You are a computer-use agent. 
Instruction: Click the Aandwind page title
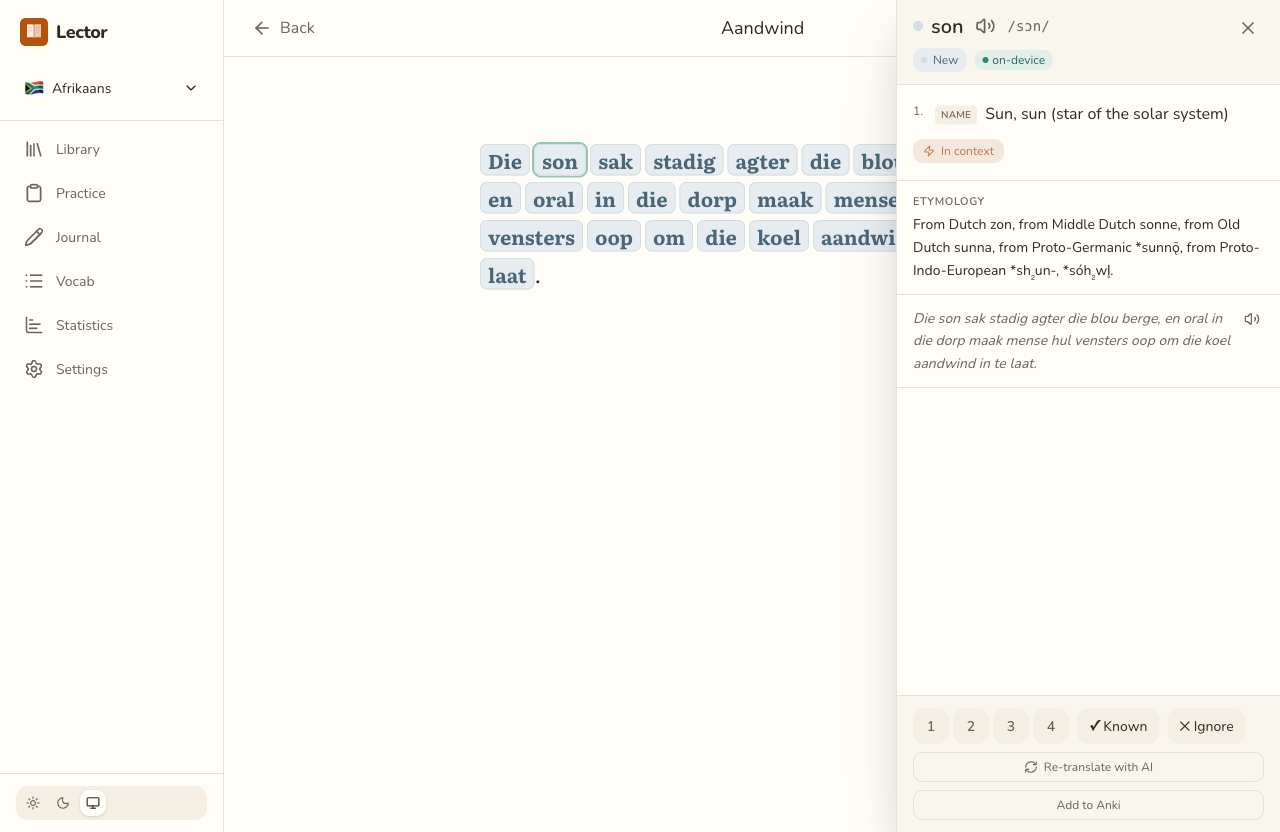pyautogui.click(x=762, y=28)
